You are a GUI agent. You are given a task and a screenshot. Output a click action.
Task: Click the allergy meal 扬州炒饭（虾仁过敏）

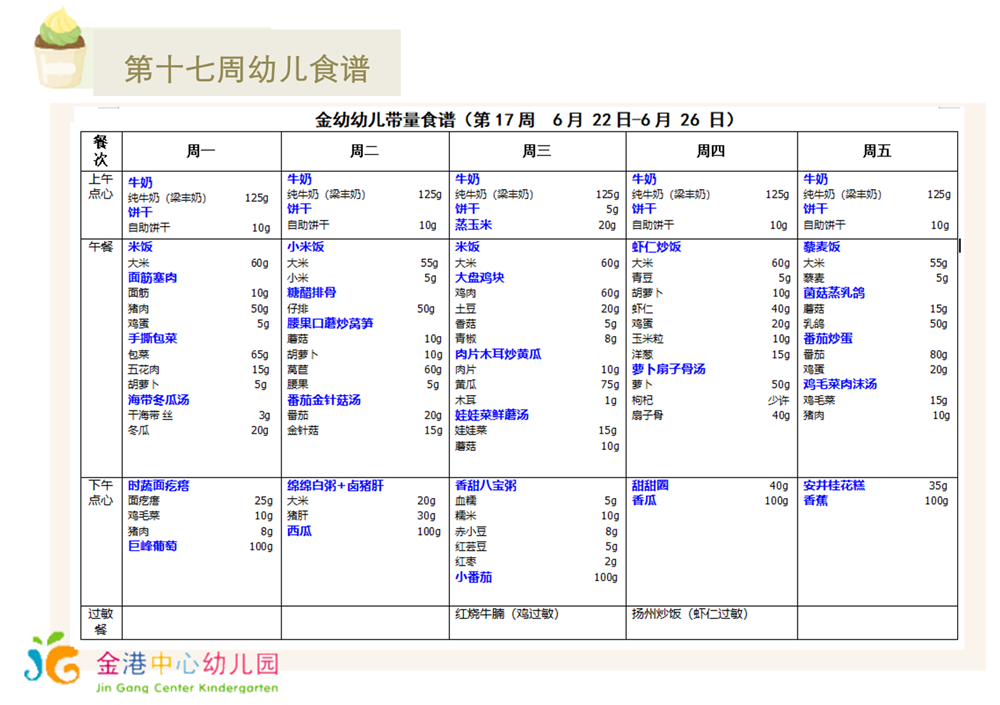(x=689, y=614)
